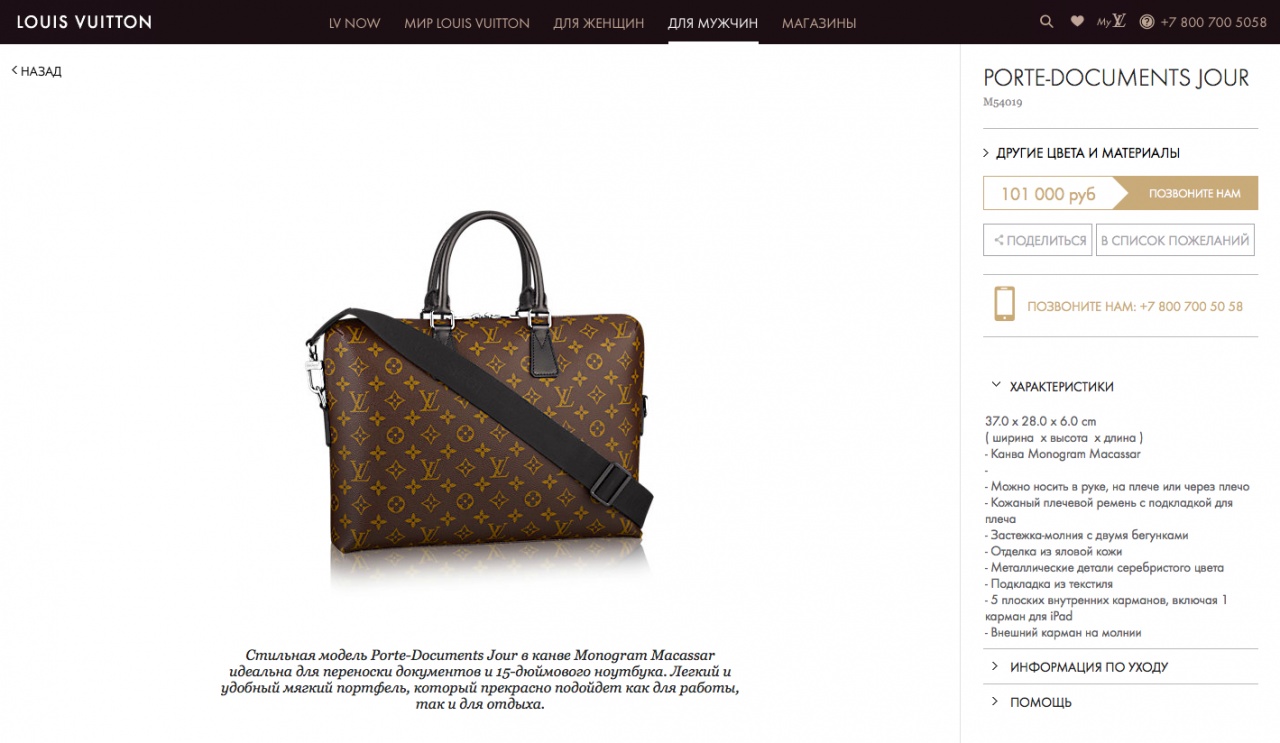Open the МАГАЗИНЫ menu item
This screenshot has height=743, width=1280.
point(819,22)
